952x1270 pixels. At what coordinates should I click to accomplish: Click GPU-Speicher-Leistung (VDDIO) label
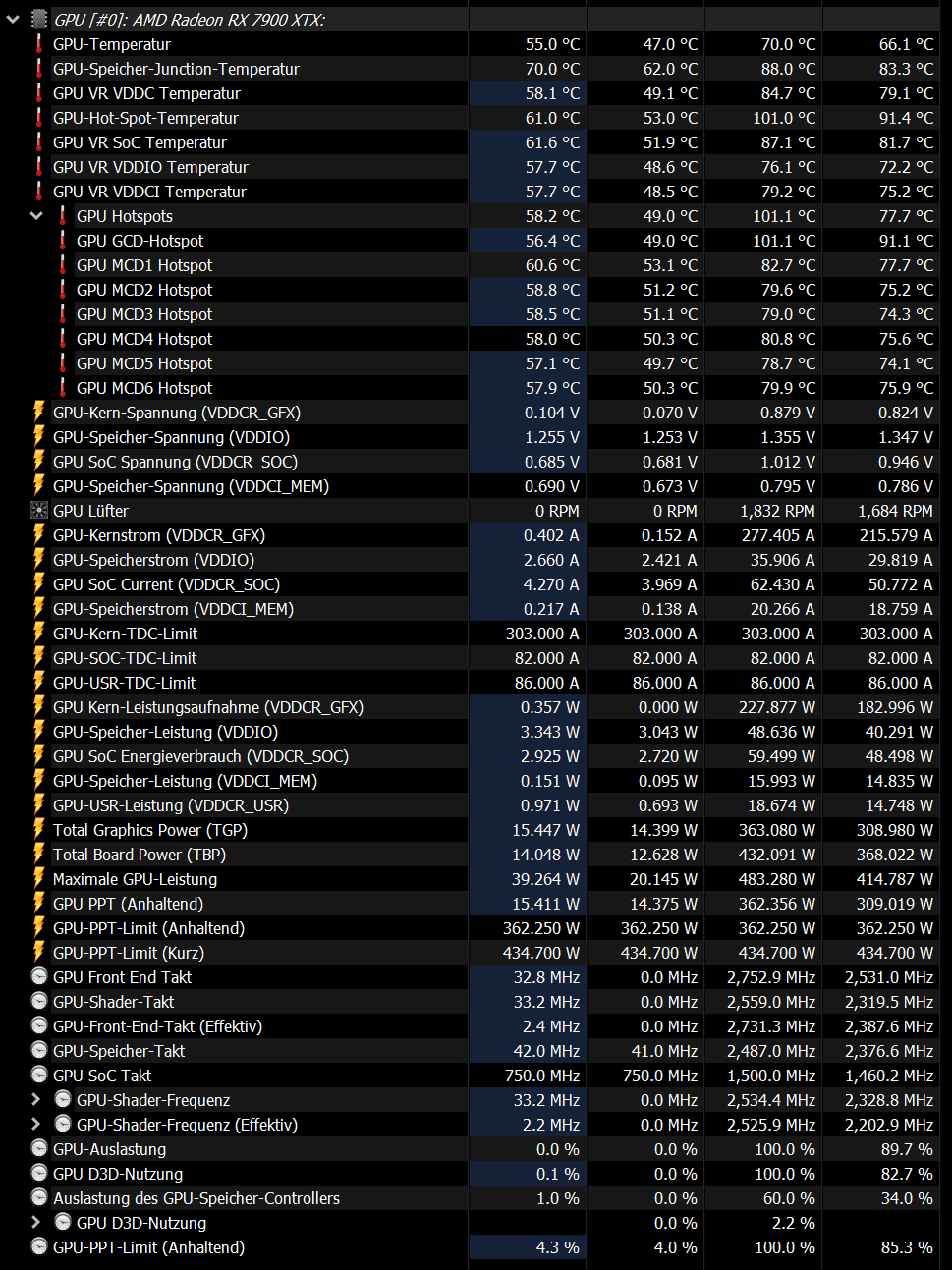[165, 732]
